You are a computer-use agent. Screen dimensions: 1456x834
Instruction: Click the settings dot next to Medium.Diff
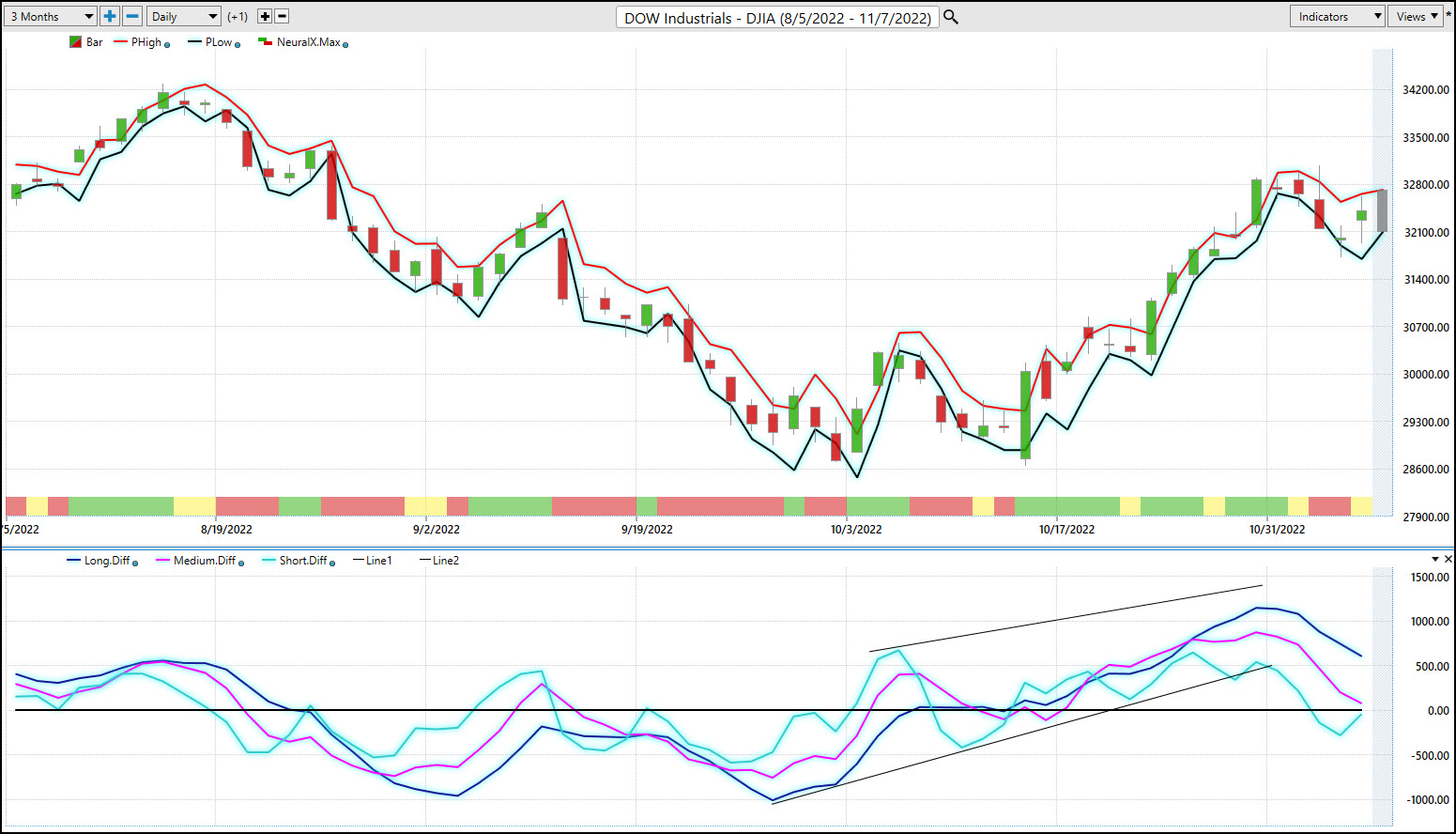(241, 564)
